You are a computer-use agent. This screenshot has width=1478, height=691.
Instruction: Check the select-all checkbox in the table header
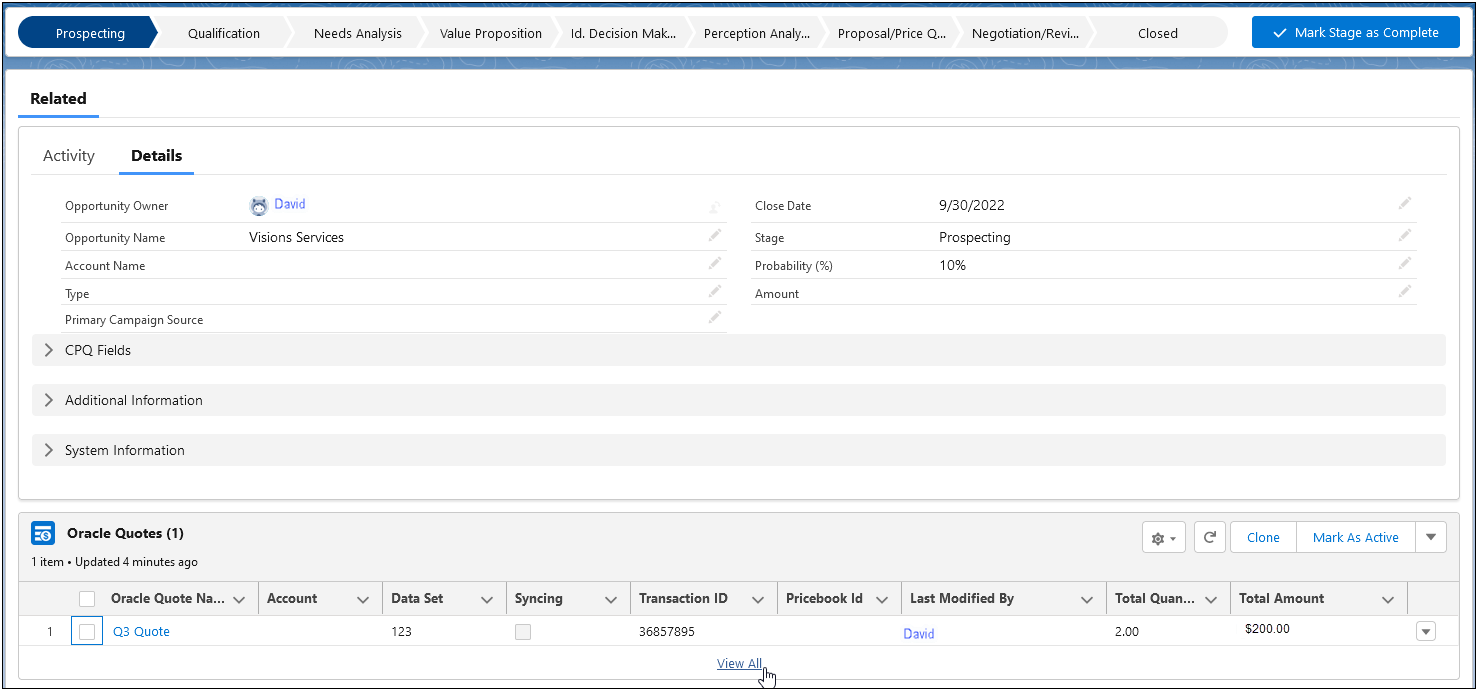86,597
